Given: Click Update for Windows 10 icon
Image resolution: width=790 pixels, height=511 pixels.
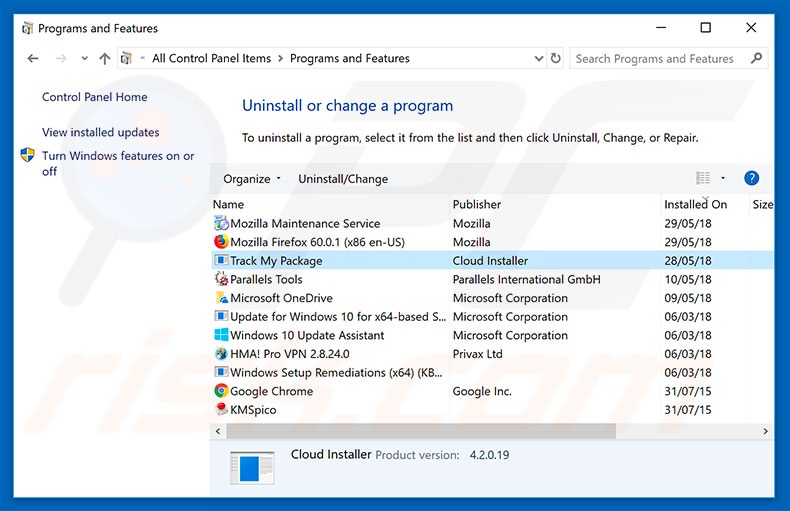Looking at the screenshot, I should tap(221, 316).
